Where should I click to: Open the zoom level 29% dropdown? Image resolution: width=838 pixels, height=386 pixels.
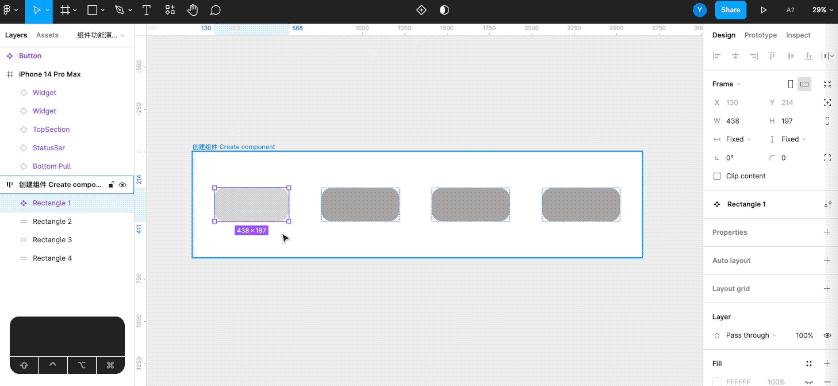click(x=822, y=10)
